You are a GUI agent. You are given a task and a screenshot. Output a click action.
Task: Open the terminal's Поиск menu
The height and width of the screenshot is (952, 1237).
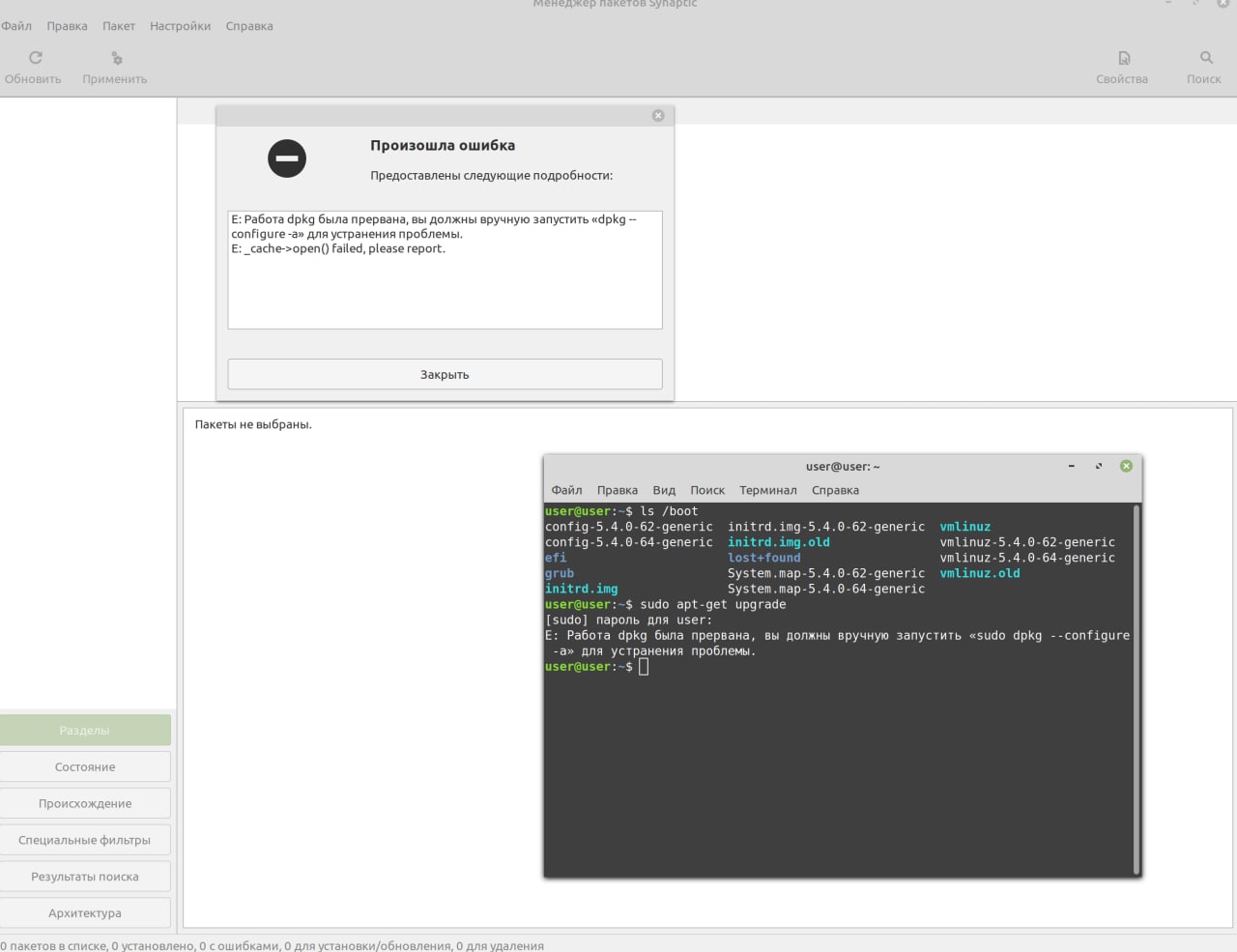[707, 490]
